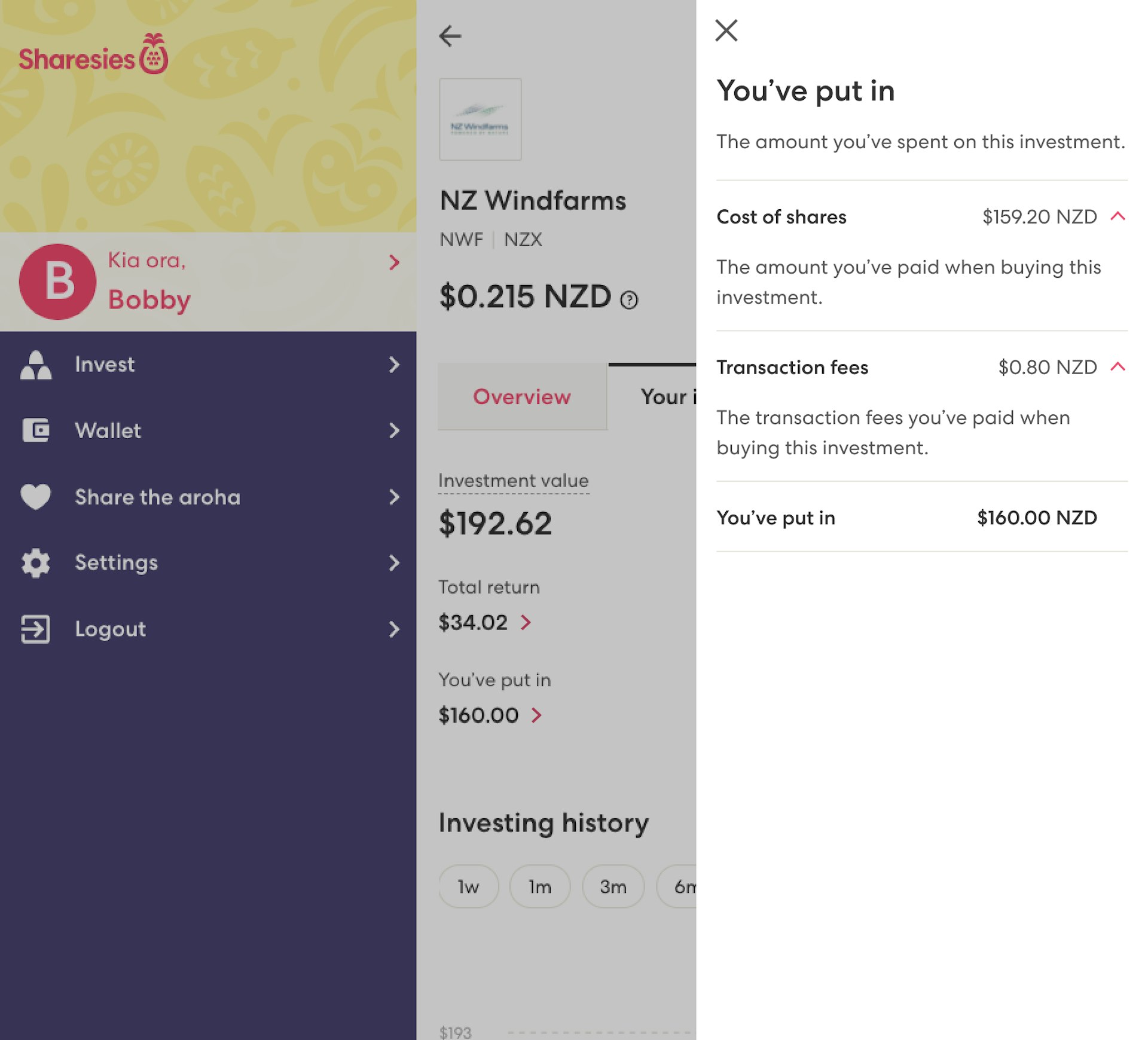Collapse the Cost of shares section
1148x1040 pixels.
pyautogui.click(x=1118, y=216)
